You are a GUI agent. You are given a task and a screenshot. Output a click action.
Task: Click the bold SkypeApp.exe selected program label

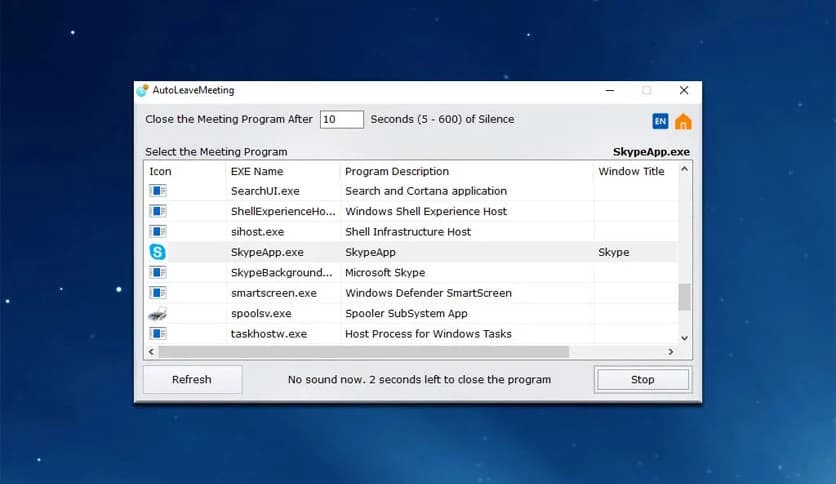pos(651,152)
